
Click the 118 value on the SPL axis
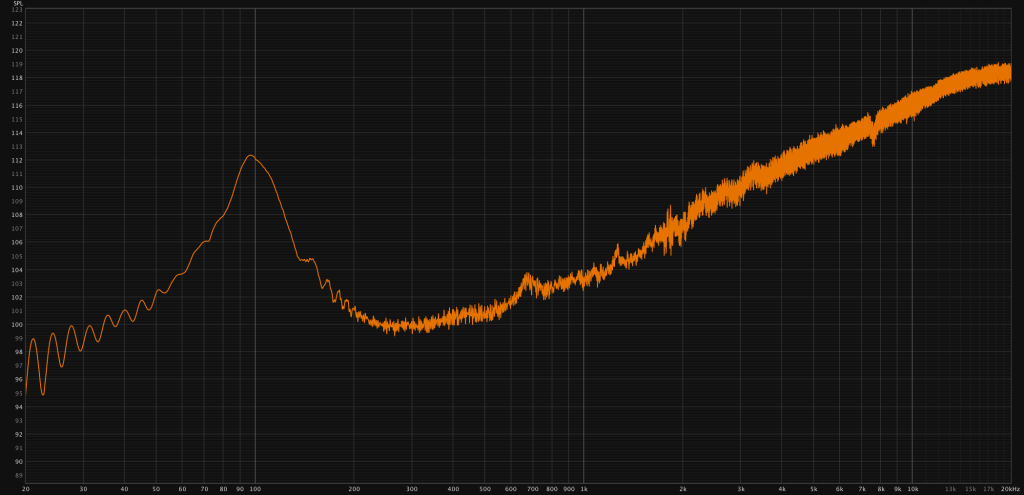(17, 78)
